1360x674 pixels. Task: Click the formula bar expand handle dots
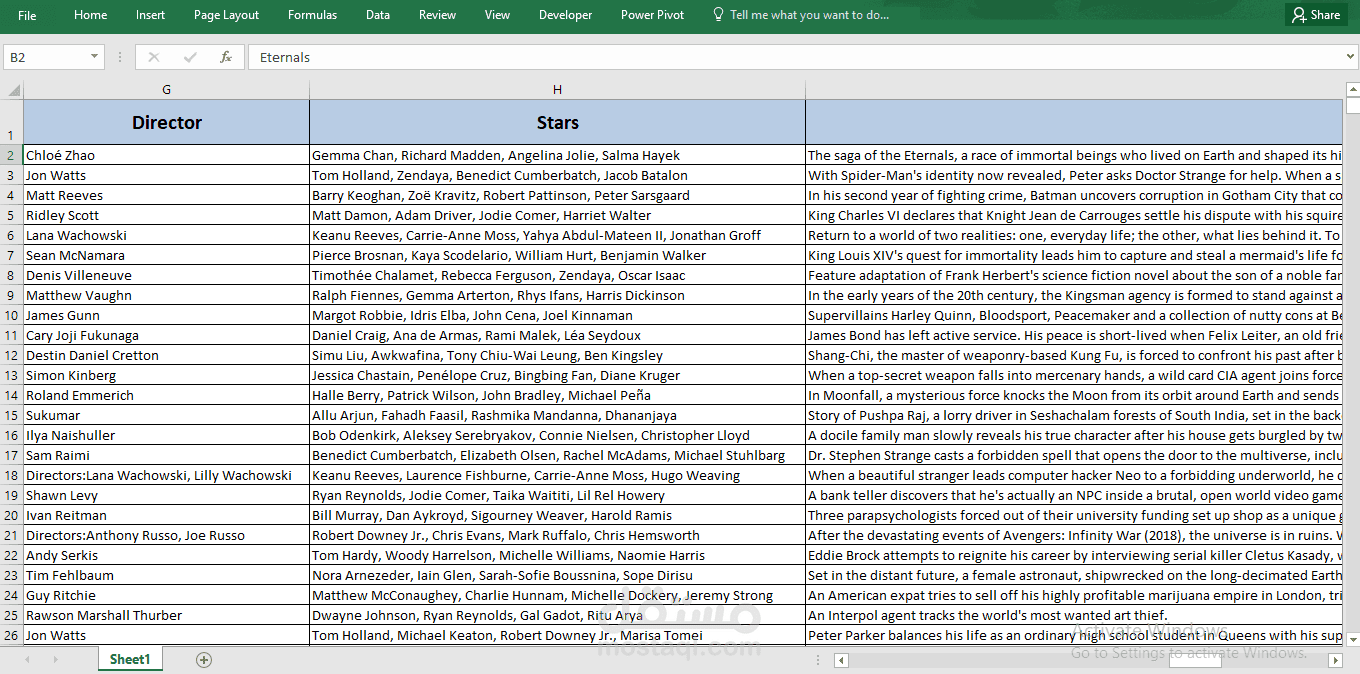pyautogui.click(x=120, y=57)
